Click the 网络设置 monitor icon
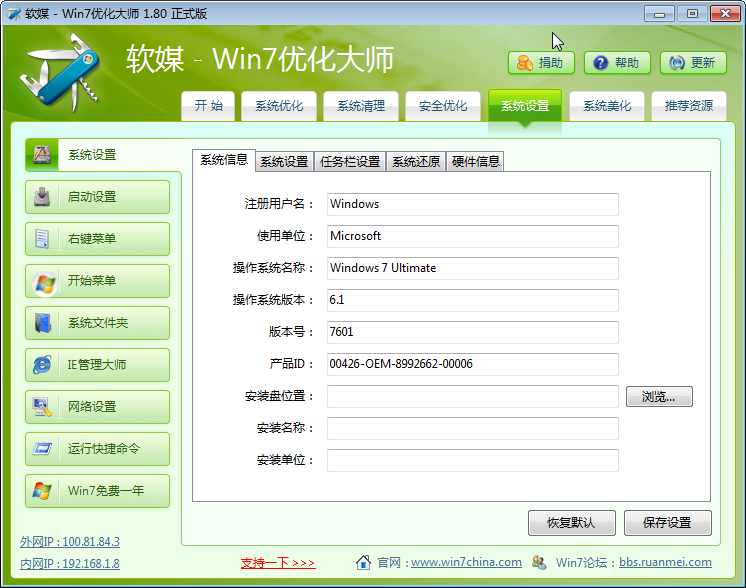Image resolution: width=746 pixels, height=588 pixels. pyautogui.click(x=42, y=407)
